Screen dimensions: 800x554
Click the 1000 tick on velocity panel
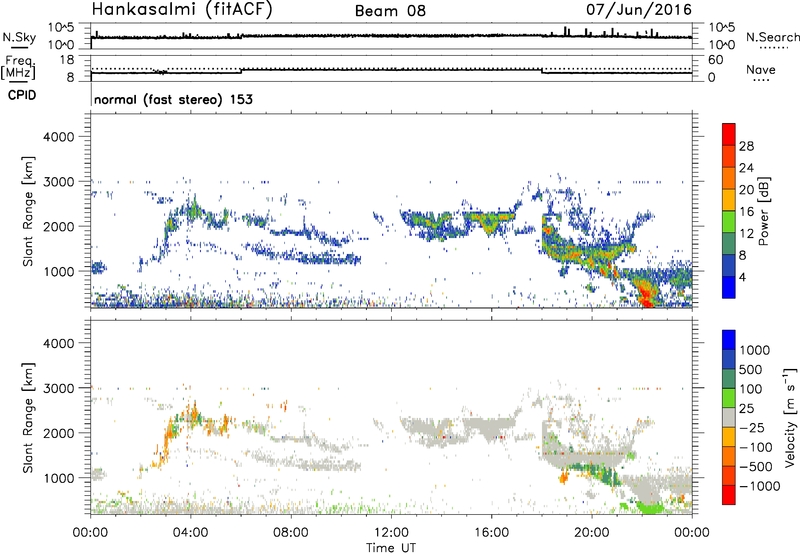[x=58, y=478]
